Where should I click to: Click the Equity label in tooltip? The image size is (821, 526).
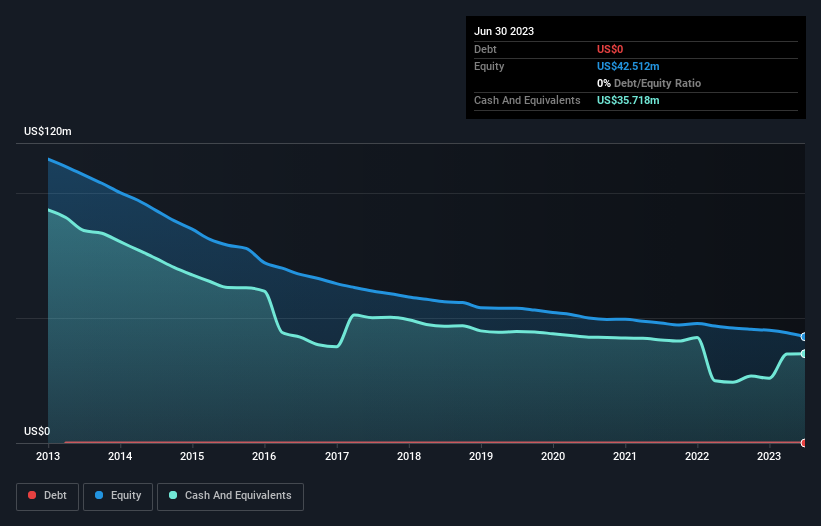tap(489, 66)
